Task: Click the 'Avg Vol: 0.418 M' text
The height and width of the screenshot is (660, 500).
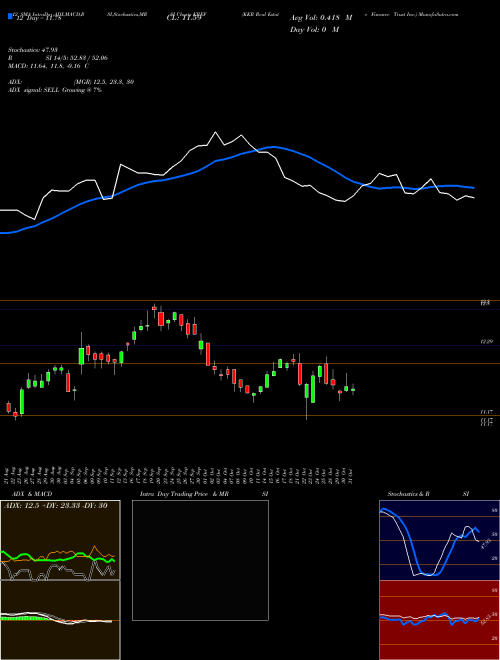Action: [x=321, y=18]
